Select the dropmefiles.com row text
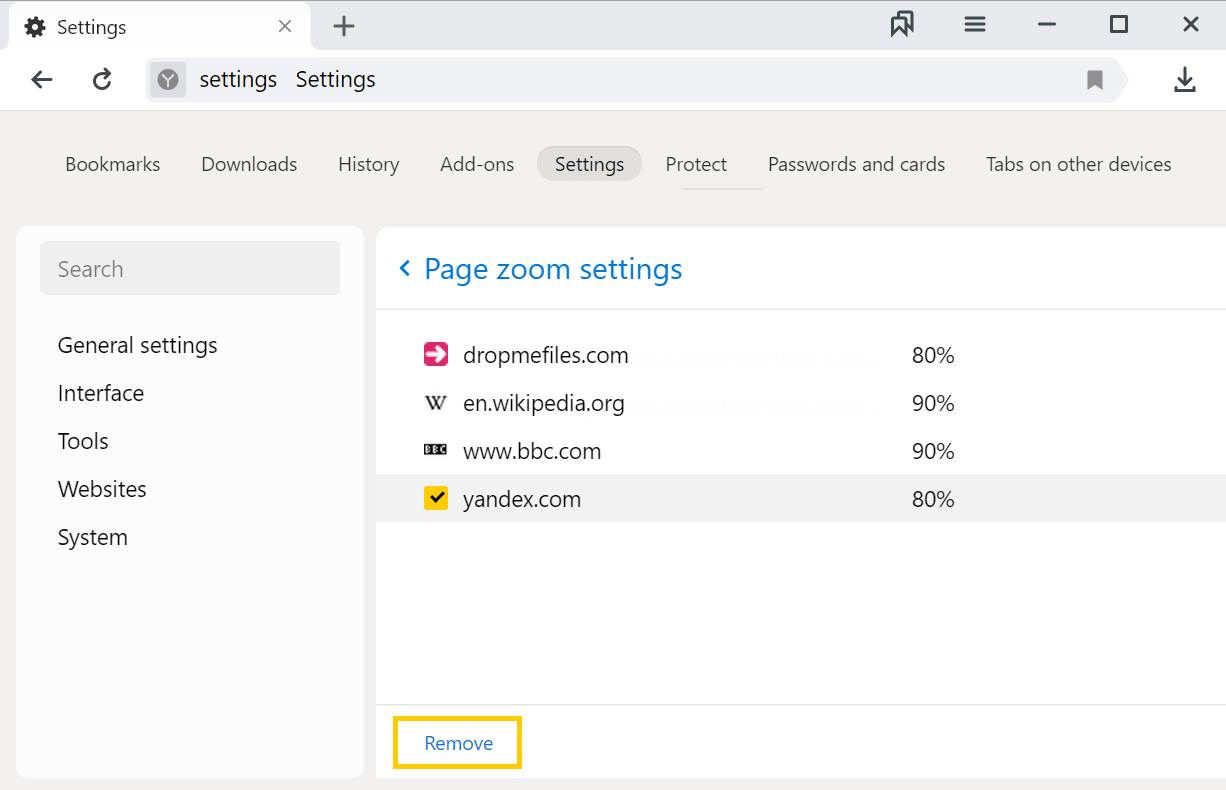This screenshot has width=1226, height=790. (x=546, y=355)
